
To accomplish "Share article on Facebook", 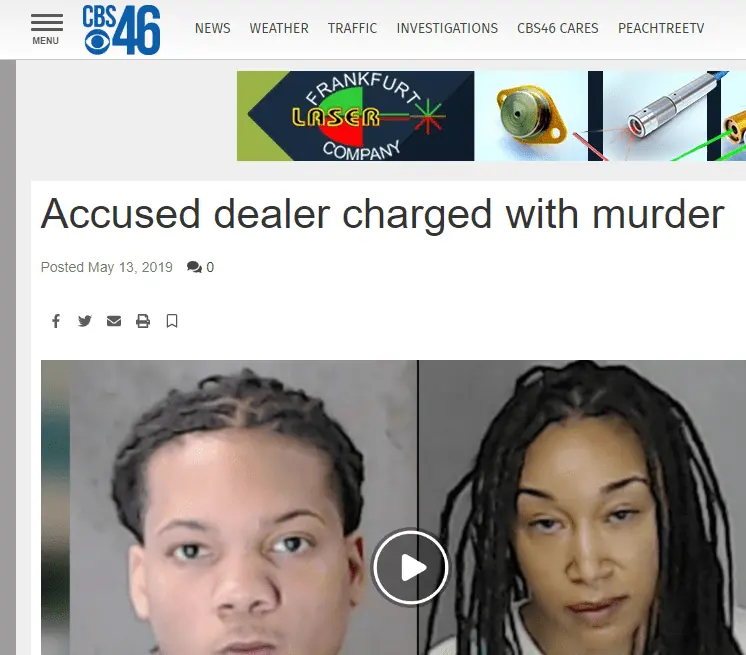I will click(56, 321).
